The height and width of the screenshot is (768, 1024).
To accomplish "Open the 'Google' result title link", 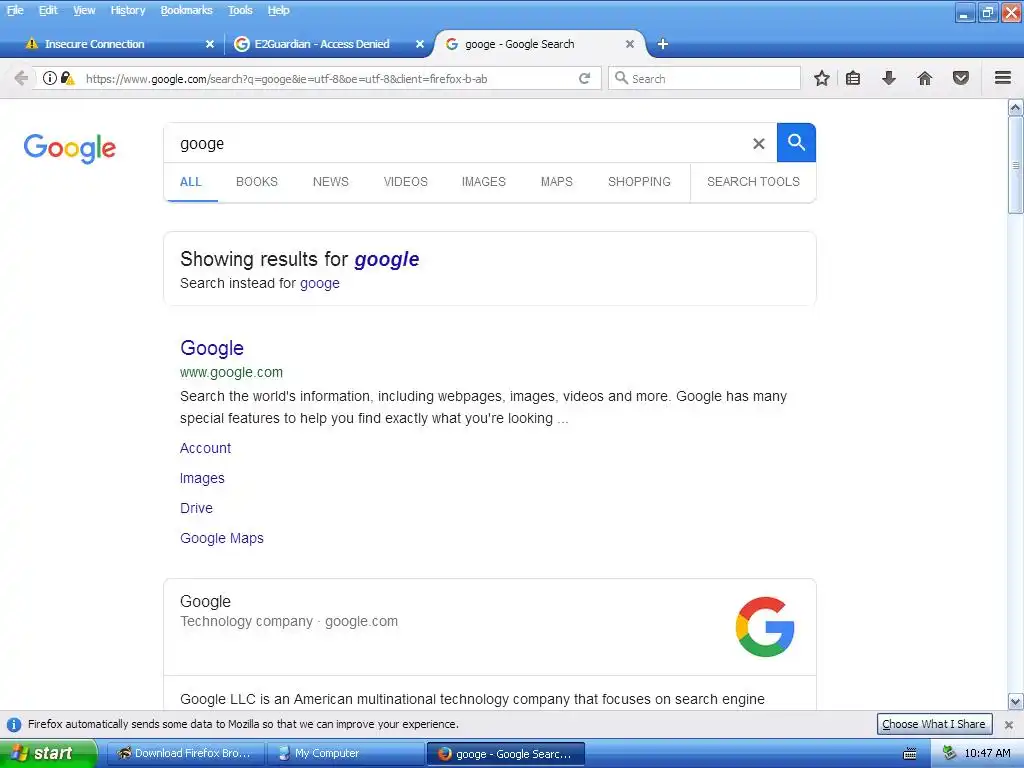I will [212, 347].
